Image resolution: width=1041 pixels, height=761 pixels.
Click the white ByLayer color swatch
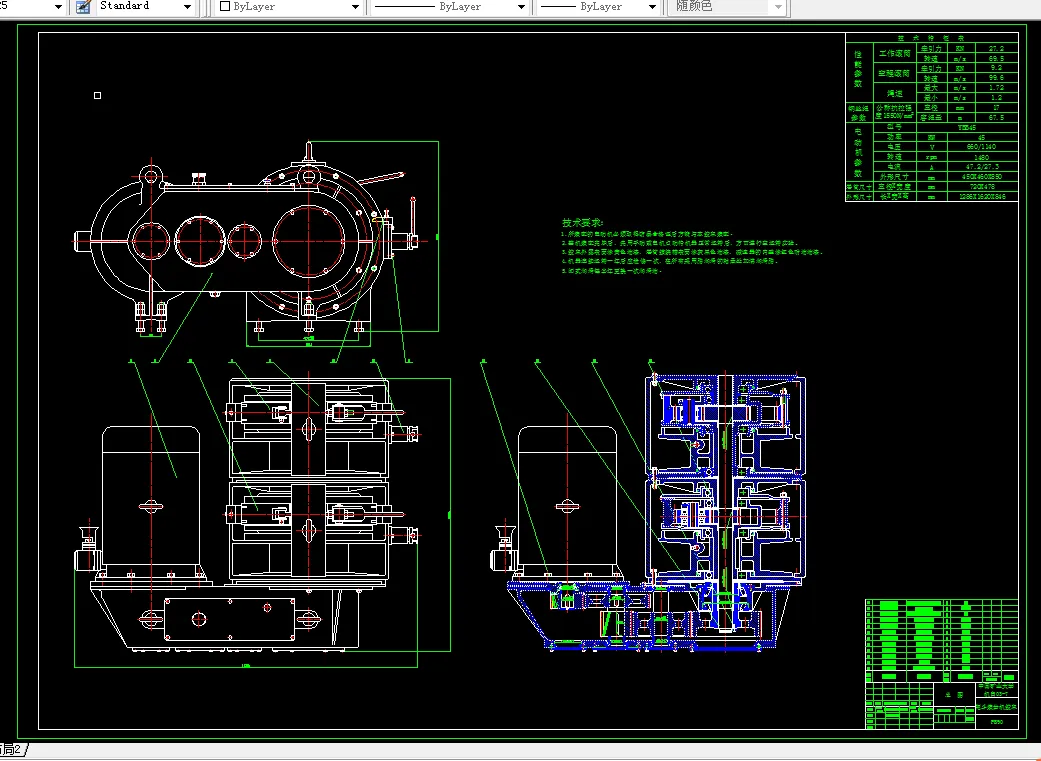tap(224, 7)
